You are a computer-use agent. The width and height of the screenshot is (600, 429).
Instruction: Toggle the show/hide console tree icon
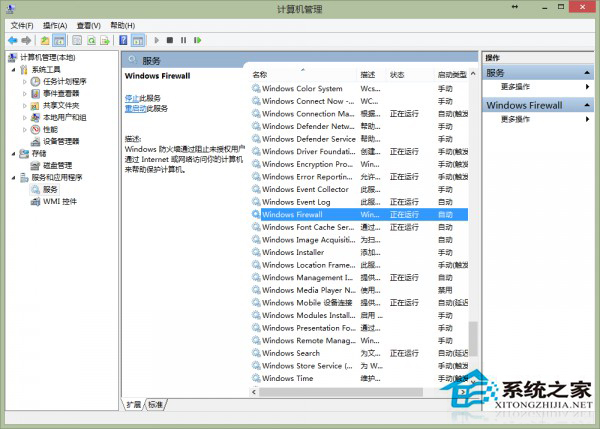[59, 40]
